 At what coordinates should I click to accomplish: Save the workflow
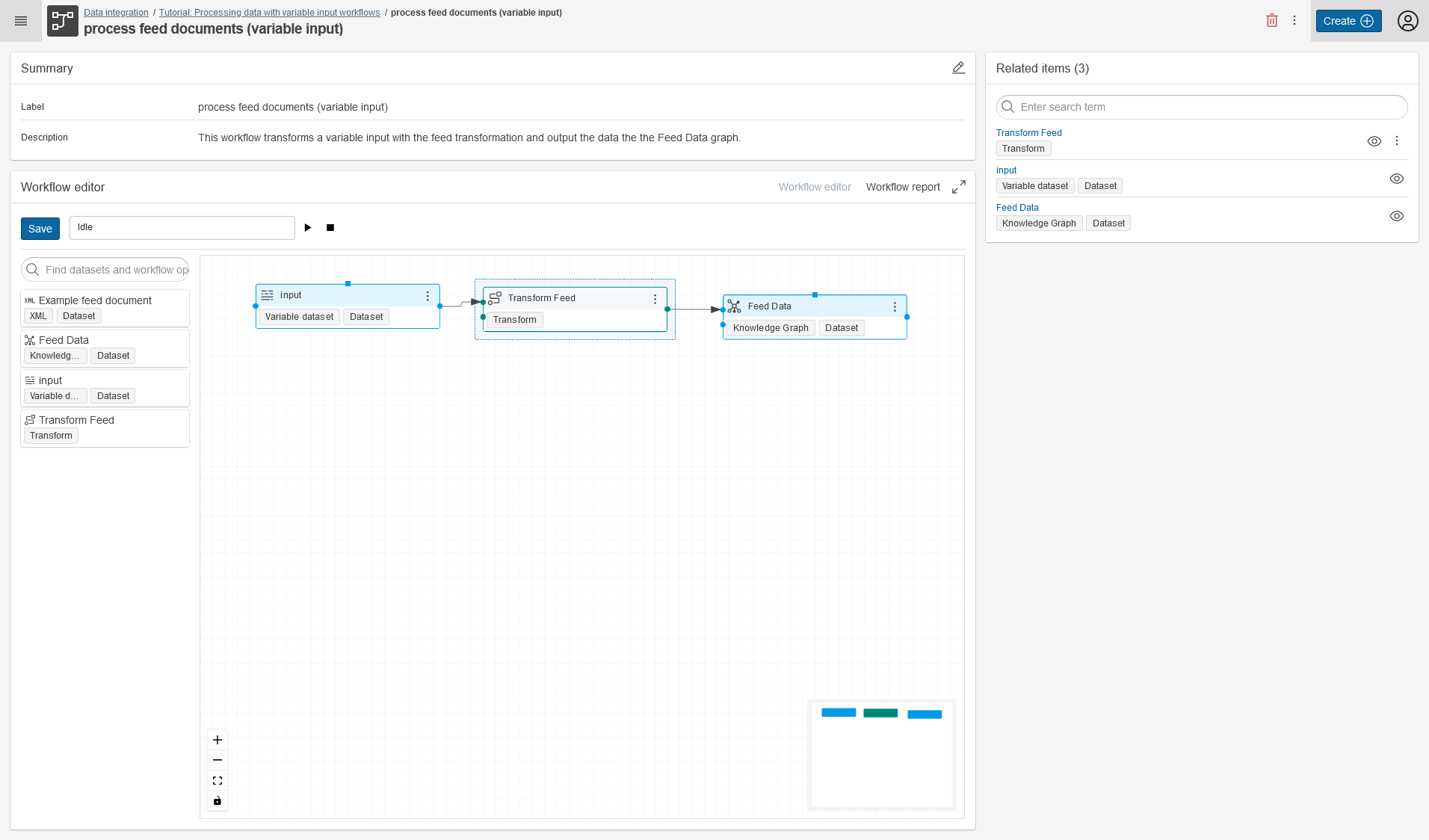click(x=40, y=228)
